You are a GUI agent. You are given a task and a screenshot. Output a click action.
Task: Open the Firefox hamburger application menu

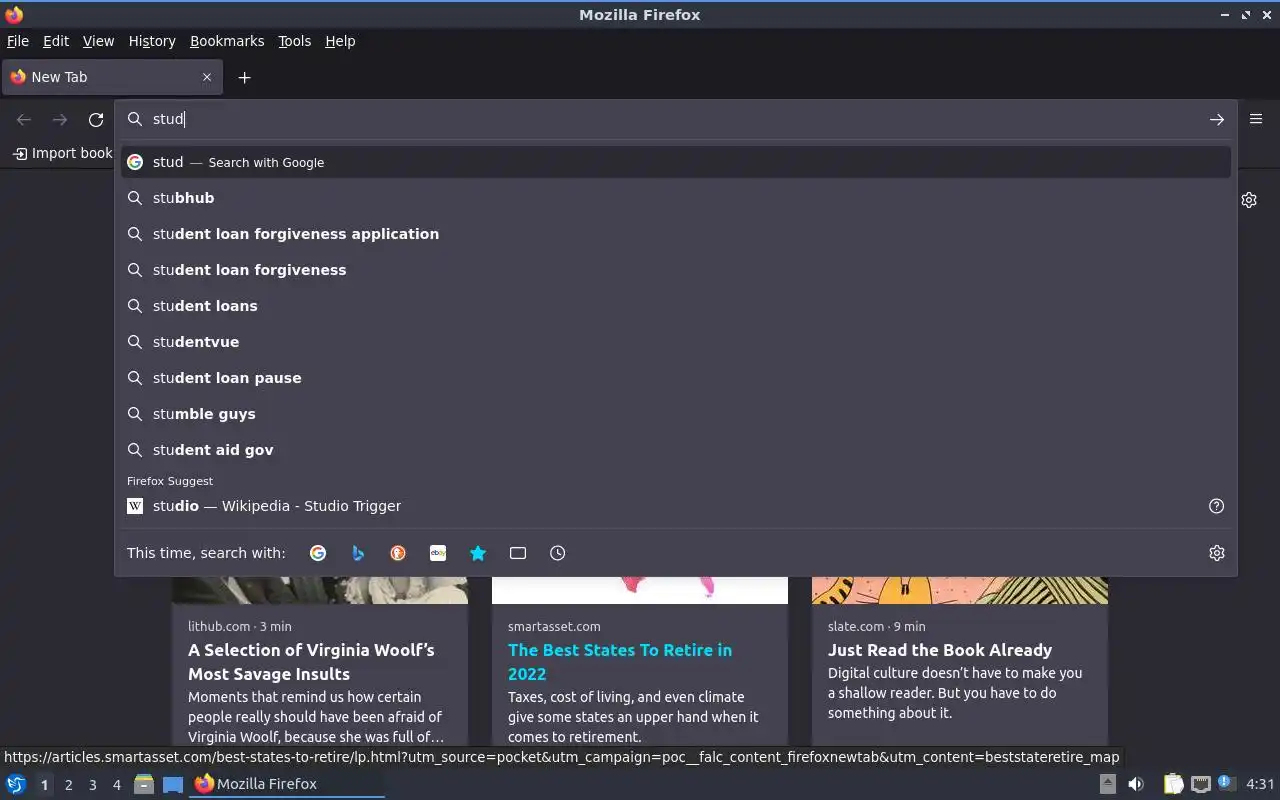click(x=1256, y=119)
